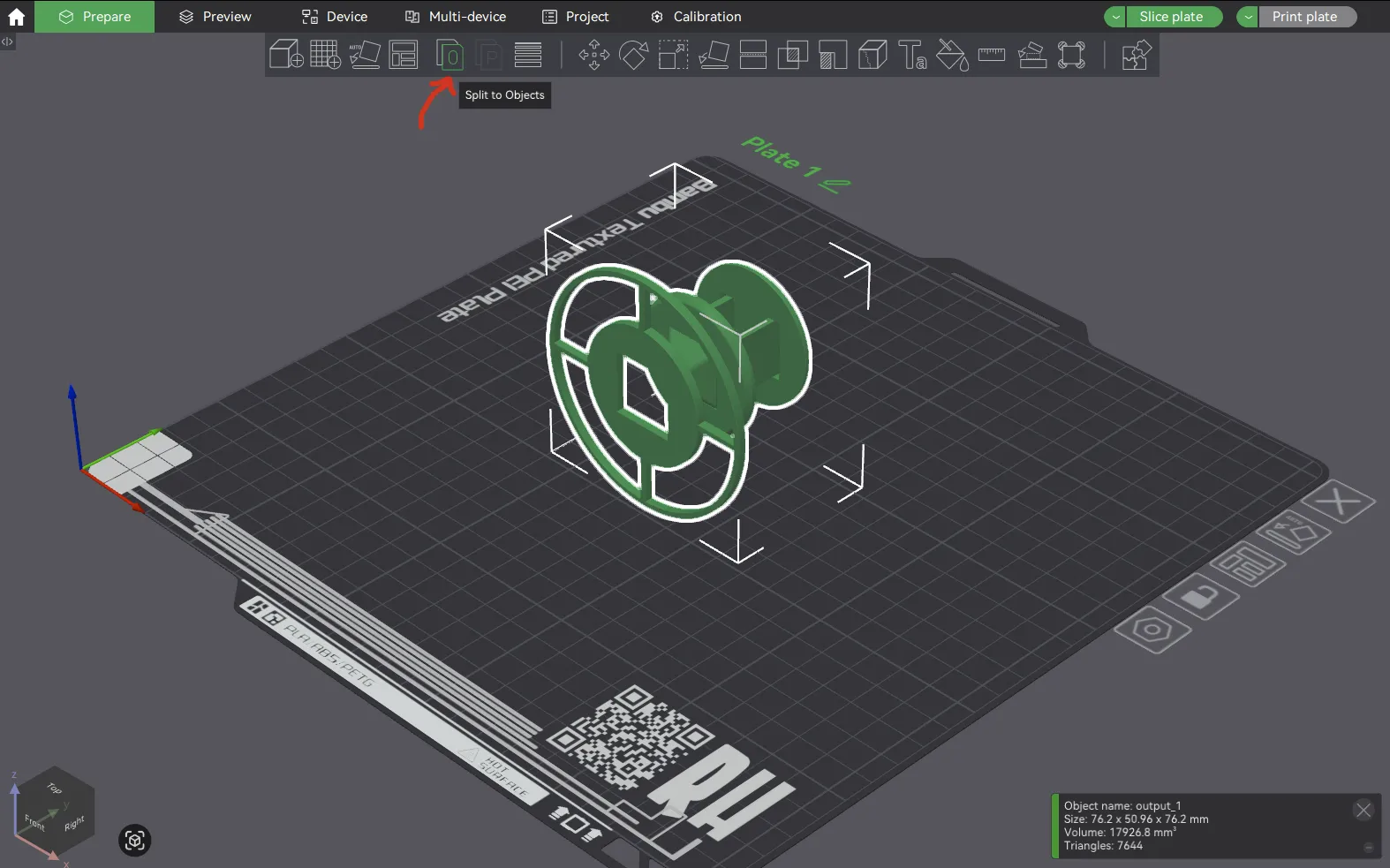Click the Split to Objects icon
1390x868 pixels.
click(449, 55)
